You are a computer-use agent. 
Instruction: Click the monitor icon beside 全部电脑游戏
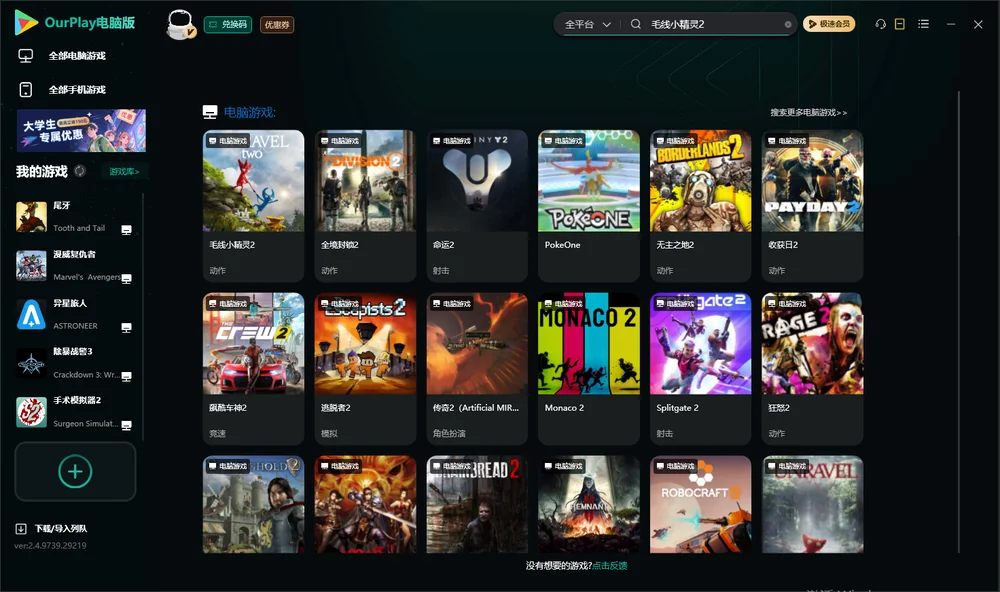click(26, 56)
